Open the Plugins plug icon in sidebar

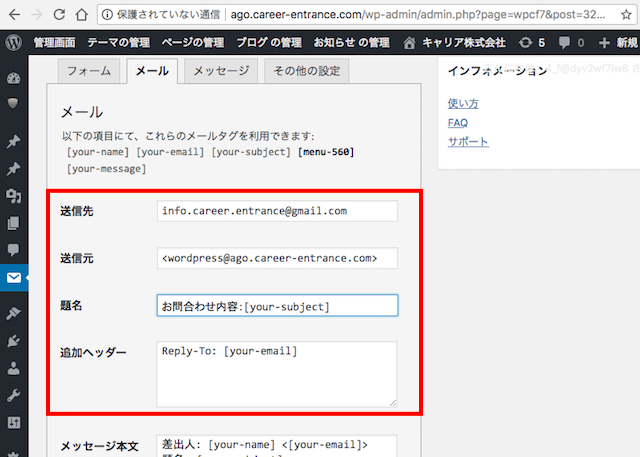coord(13,341)
